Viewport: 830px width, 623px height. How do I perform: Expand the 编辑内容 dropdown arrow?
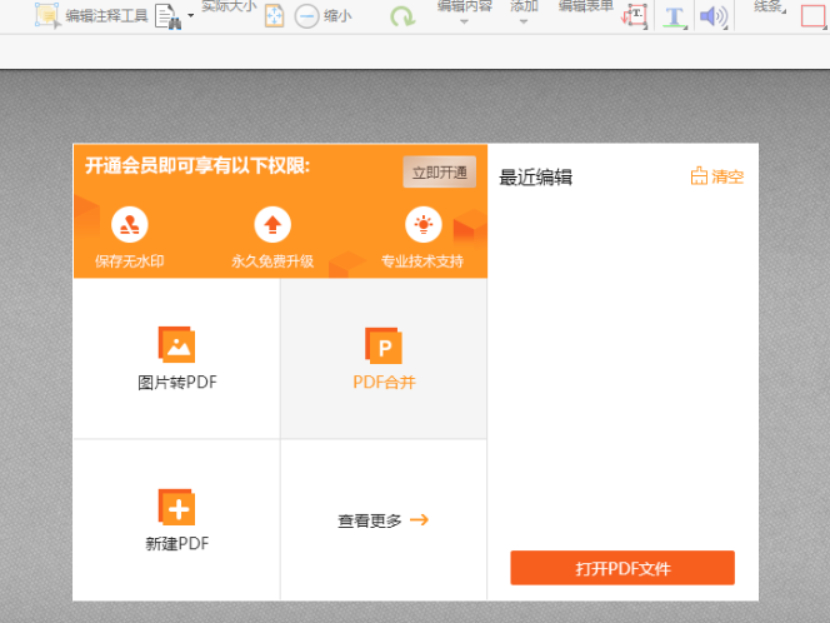464,22
